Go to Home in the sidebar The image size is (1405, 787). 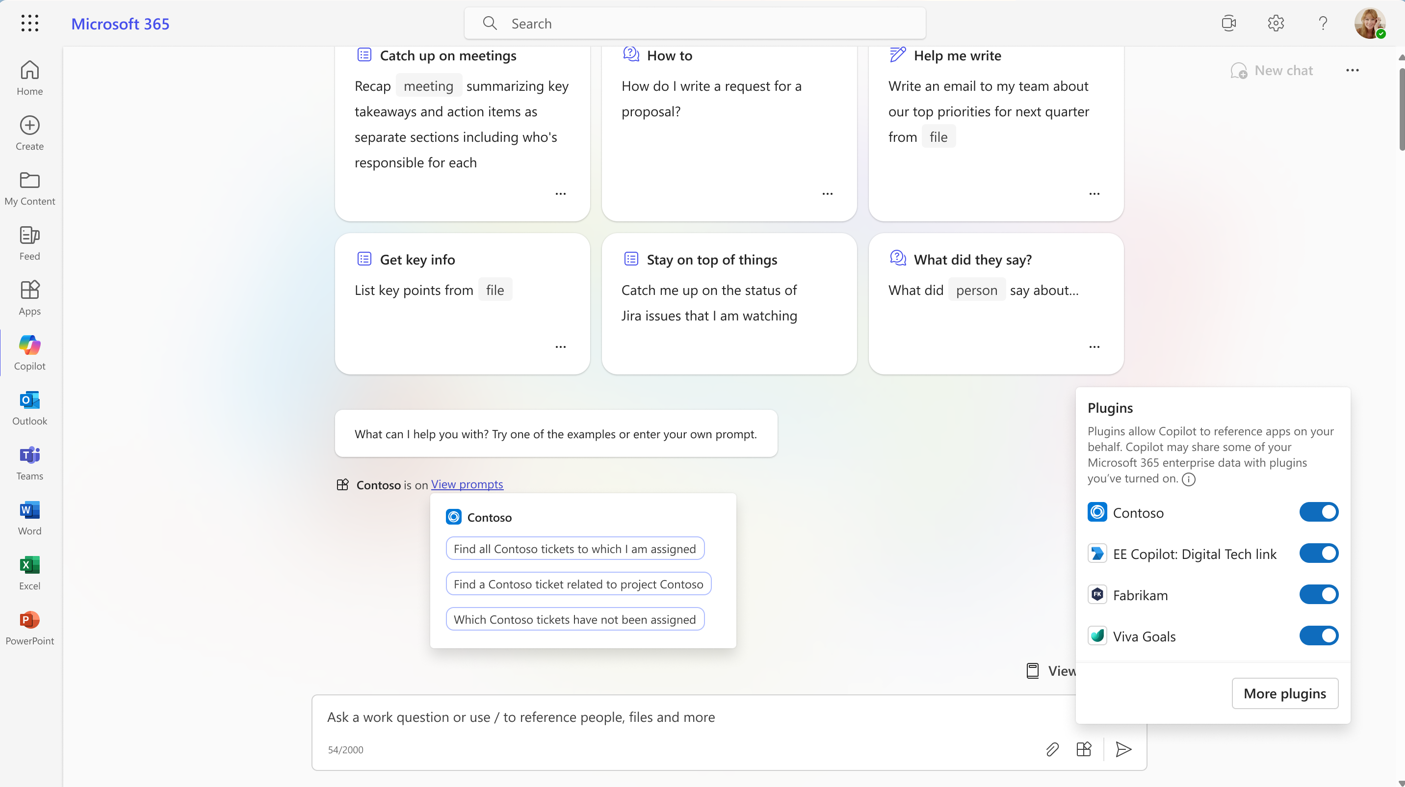point(30,78)
